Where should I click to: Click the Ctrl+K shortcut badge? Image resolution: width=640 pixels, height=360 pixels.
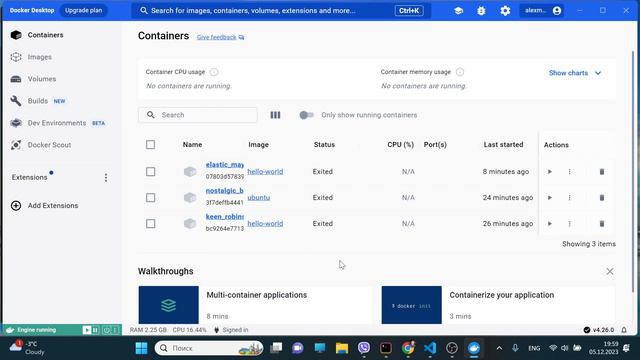pos(409,11)
